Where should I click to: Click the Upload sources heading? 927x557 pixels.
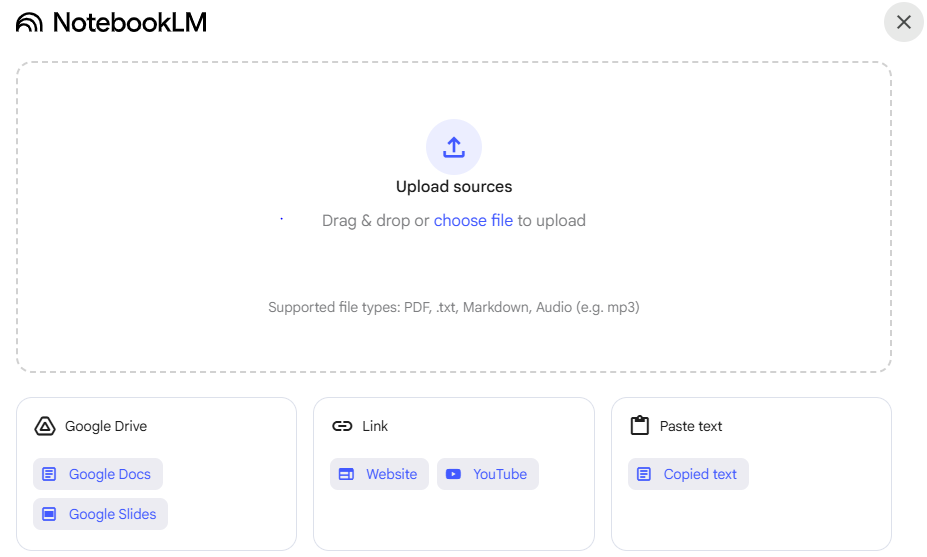(x=454, y=187)
